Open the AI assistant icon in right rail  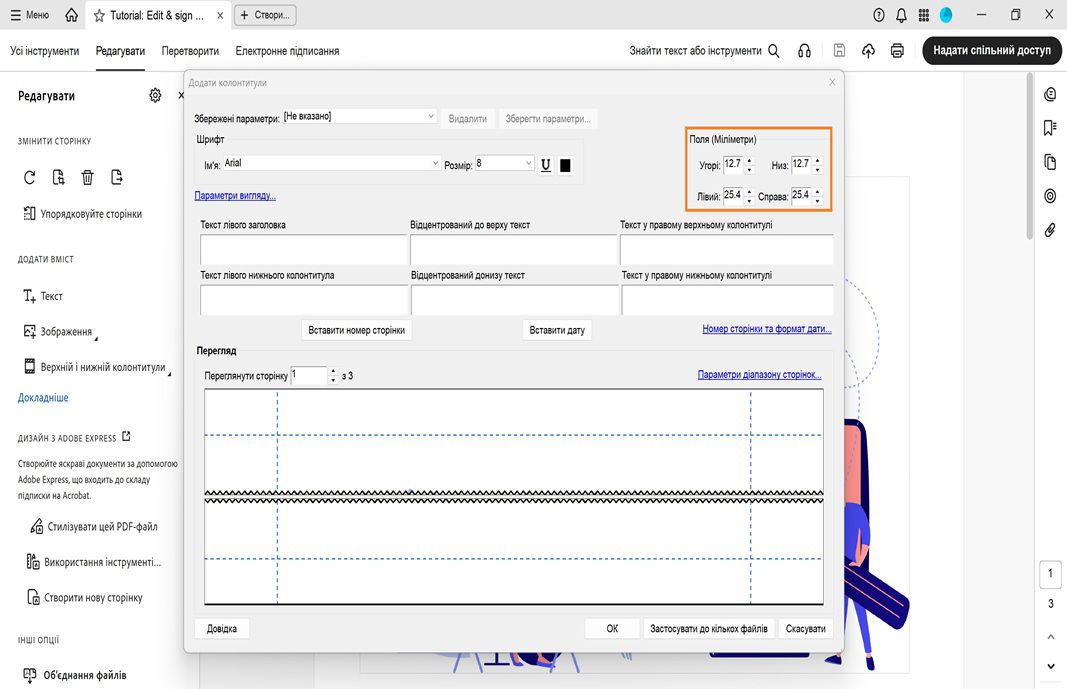pos(1050,95)
